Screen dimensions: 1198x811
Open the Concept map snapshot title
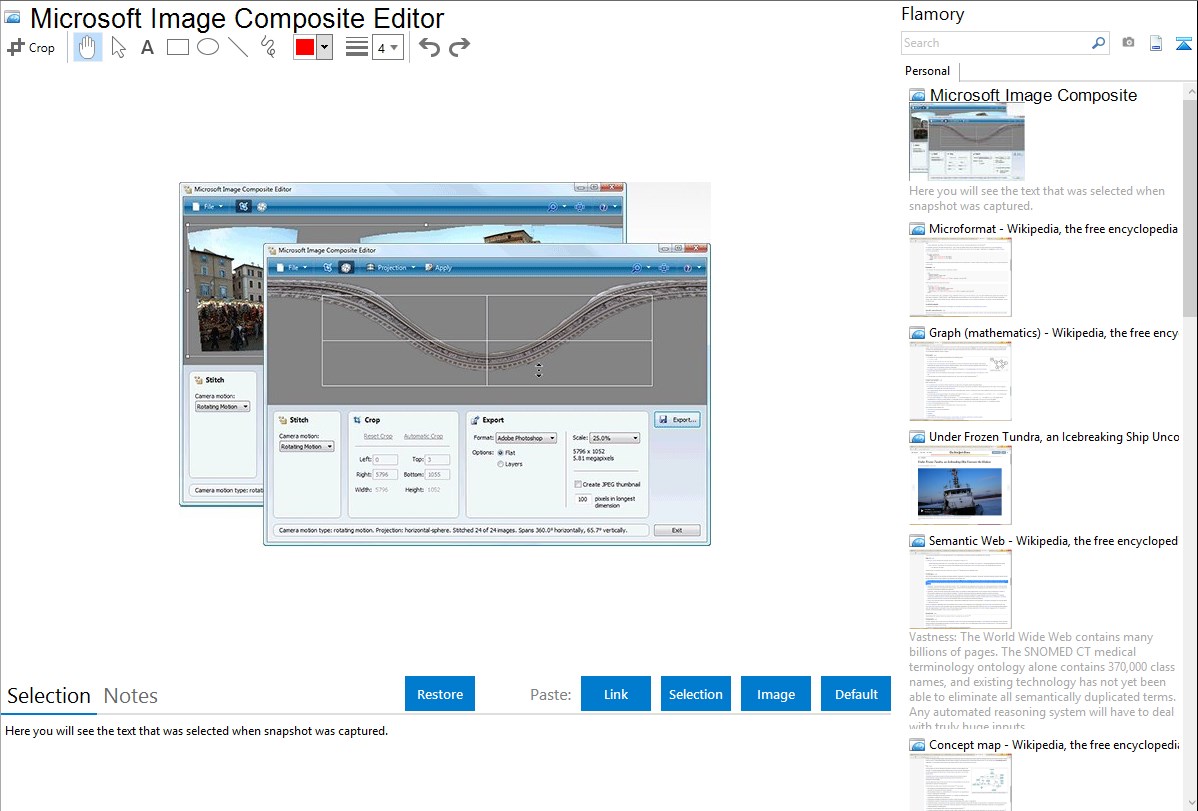click(1053, 744)
